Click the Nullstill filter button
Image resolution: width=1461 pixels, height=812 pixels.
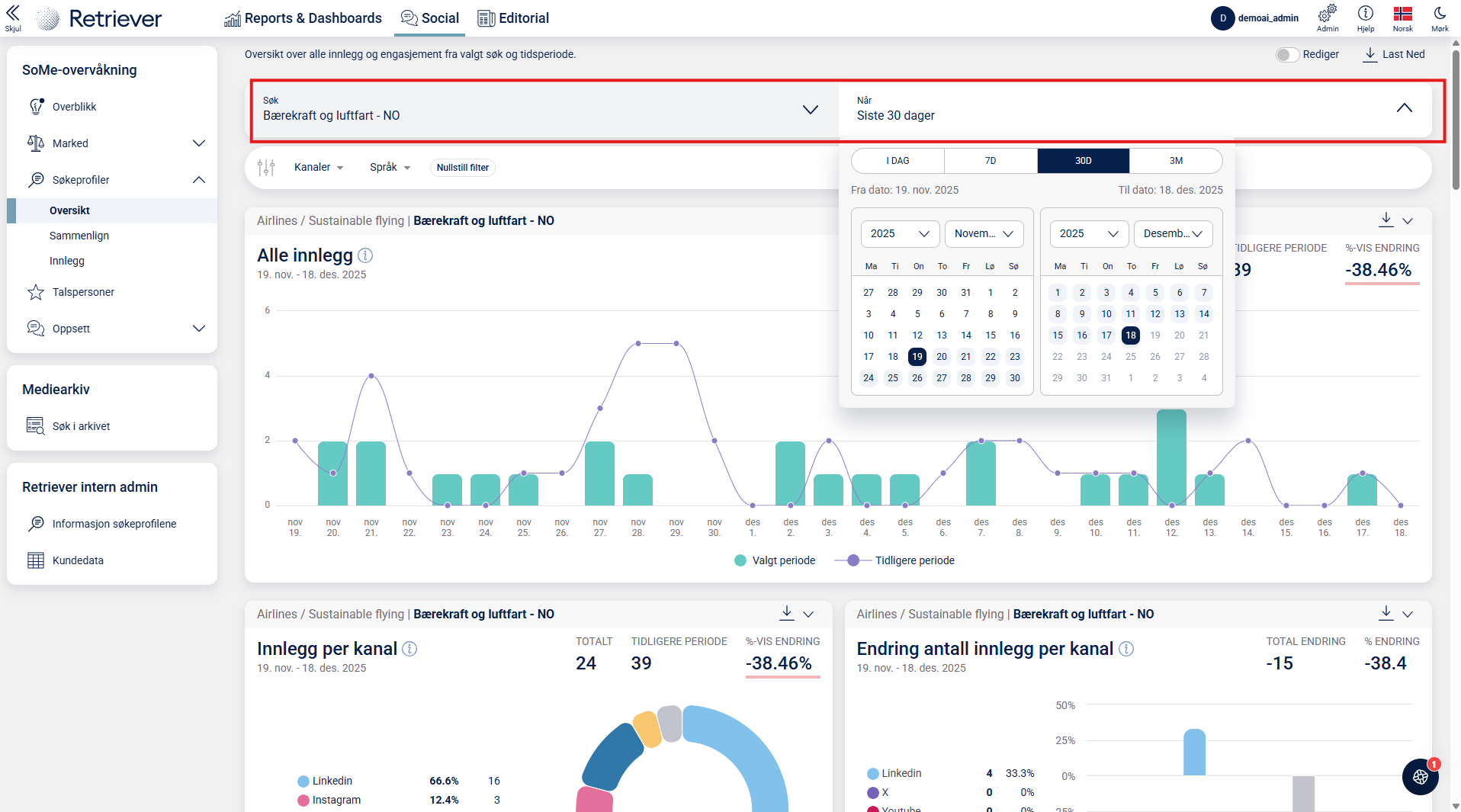click(x=462, y=168)
